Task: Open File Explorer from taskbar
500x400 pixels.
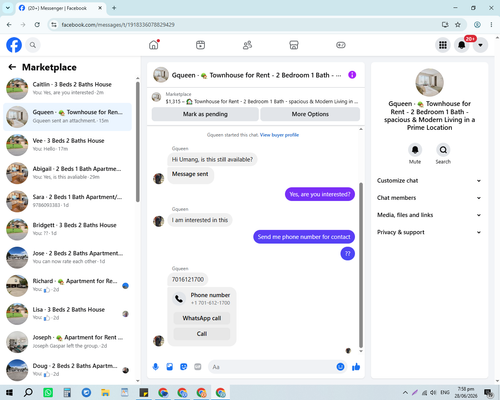Action: [x=105, y=393]
